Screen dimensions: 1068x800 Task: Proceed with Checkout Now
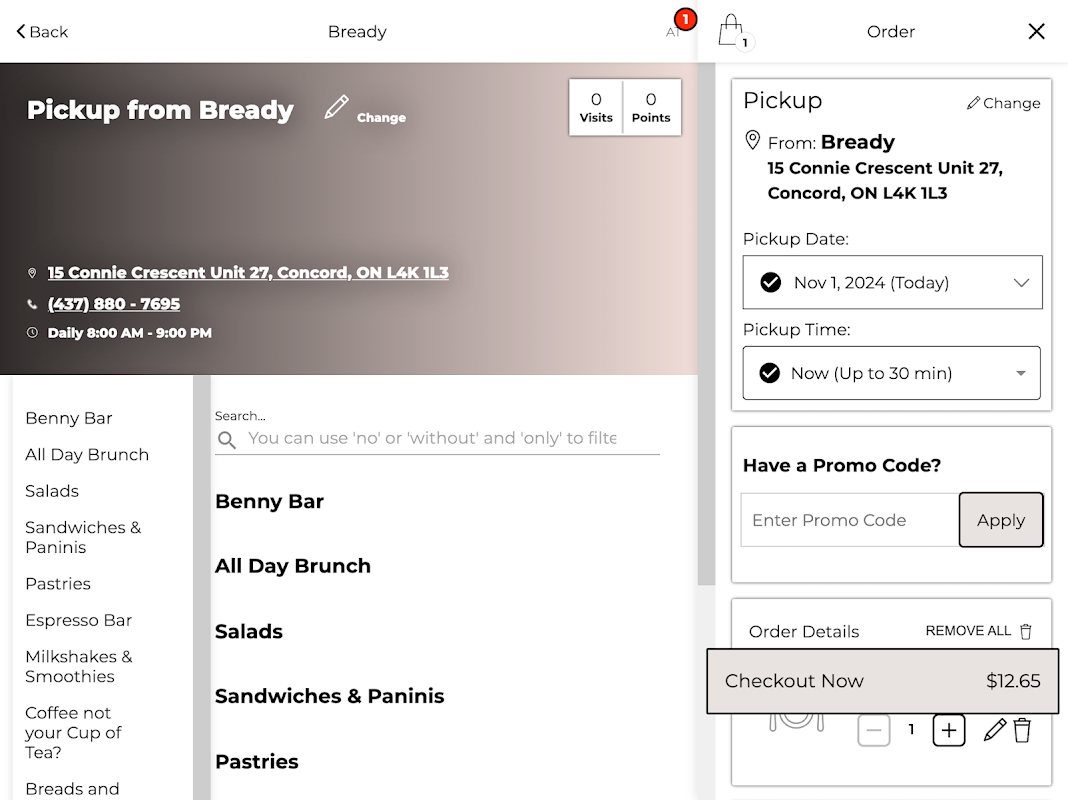[882, 681]
